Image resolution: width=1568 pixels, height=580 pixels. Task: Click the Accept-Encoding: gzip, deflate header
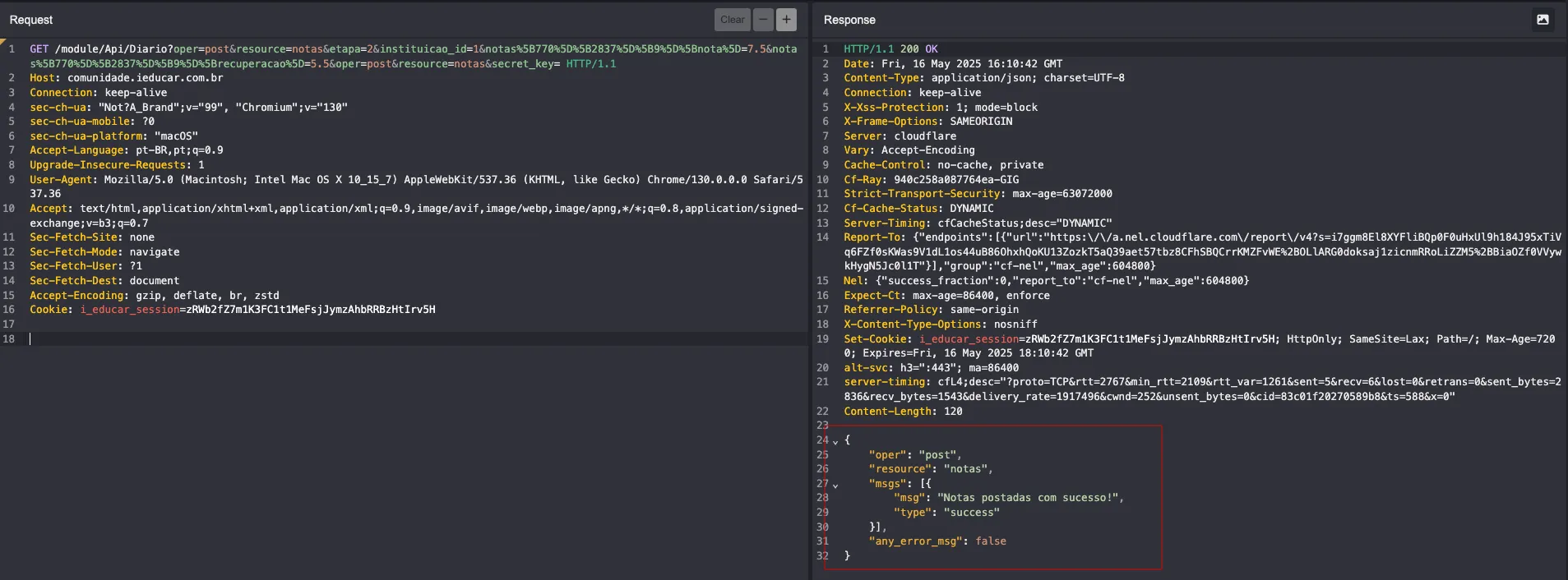click(155, 296)
